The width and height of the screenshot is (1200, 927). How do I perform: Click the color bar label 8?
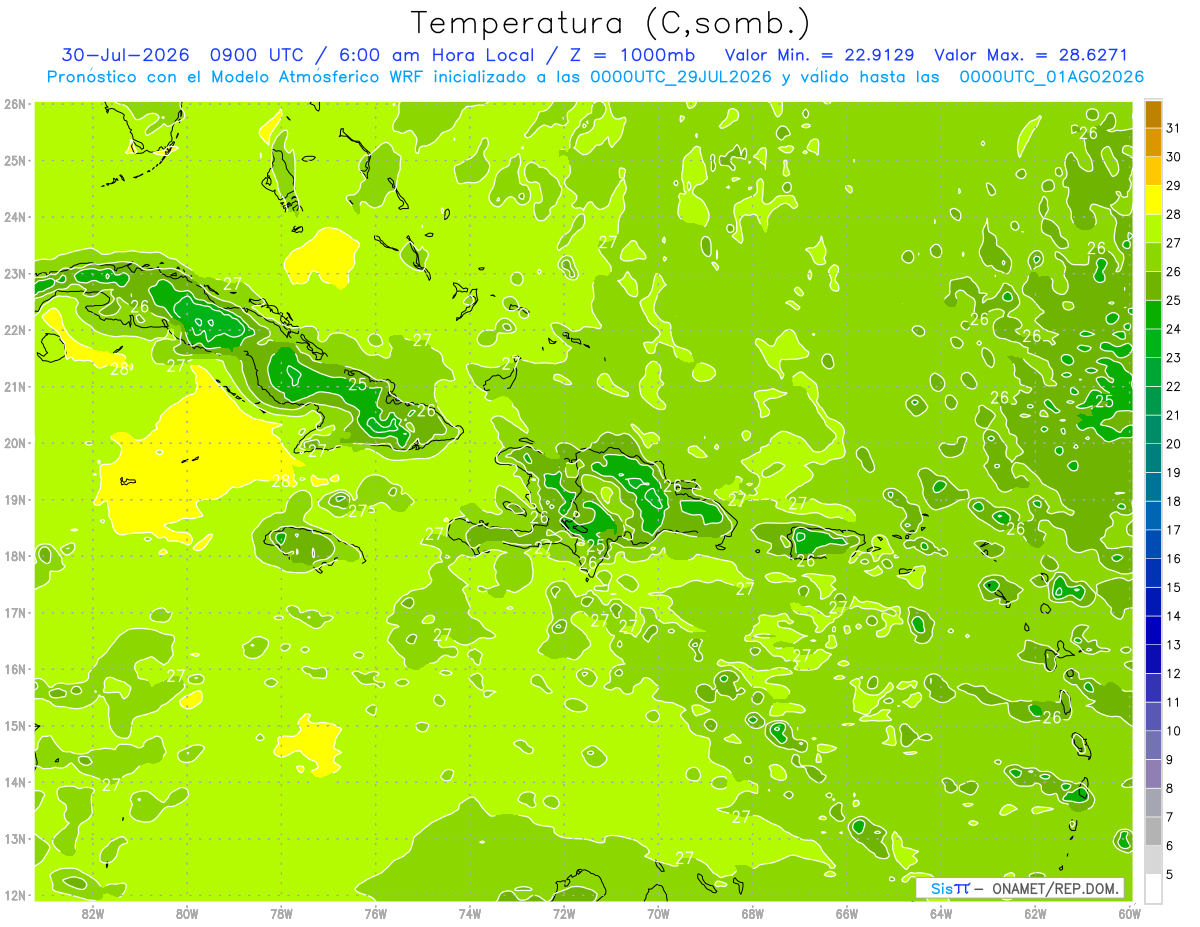coord(1169,789)
